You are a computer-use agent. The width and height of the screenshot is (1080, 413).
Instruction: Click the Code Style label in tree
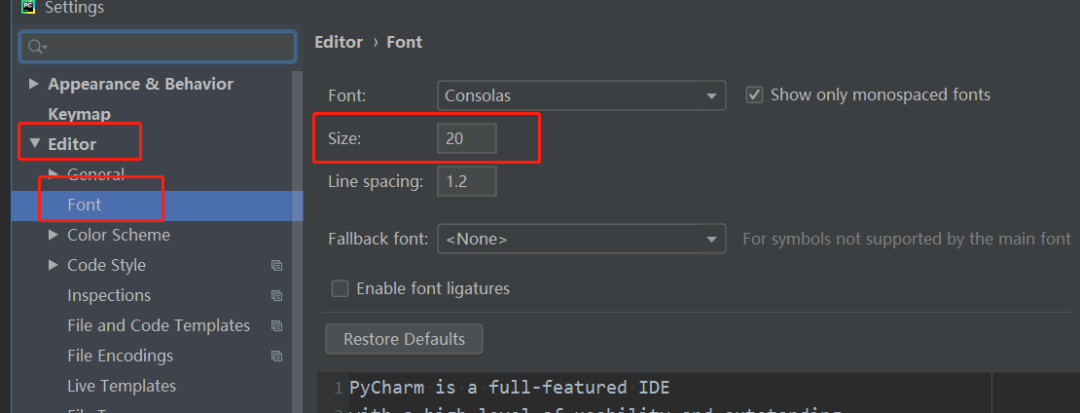coord(106,265)
